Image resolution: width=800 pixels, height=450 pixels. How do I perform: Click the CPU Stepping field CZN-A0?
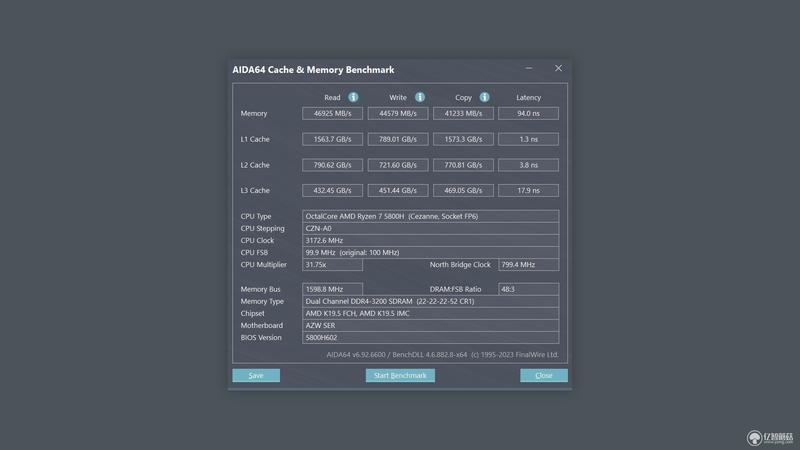click(x=431, y=229)
